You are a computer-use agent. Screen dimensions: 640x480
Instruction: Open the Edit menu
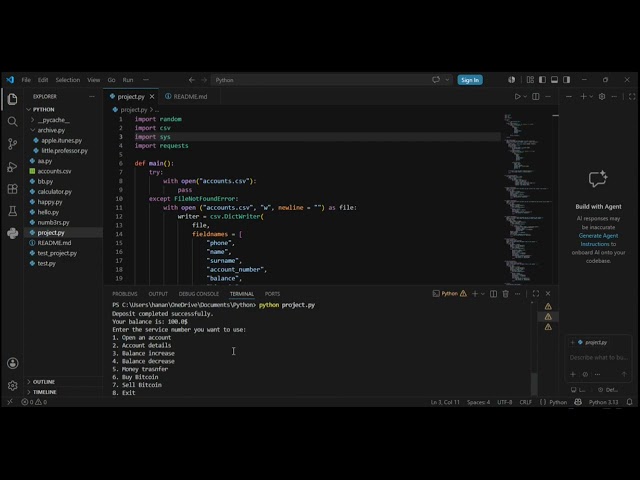[x=43, y=80]
